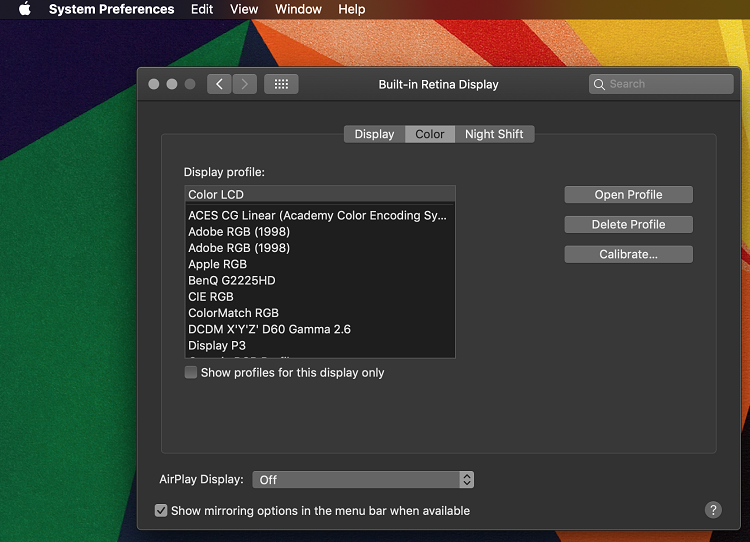The width and height of the screenshot is (750, 542).
Task: Click the Delete Profile button
Action: click(x=628, y=225)
